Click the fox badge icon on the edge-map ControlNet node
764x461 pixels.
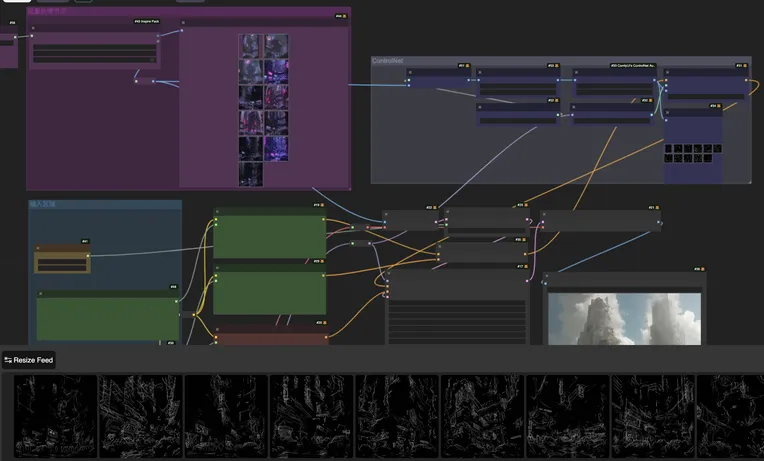coord(720,106)
